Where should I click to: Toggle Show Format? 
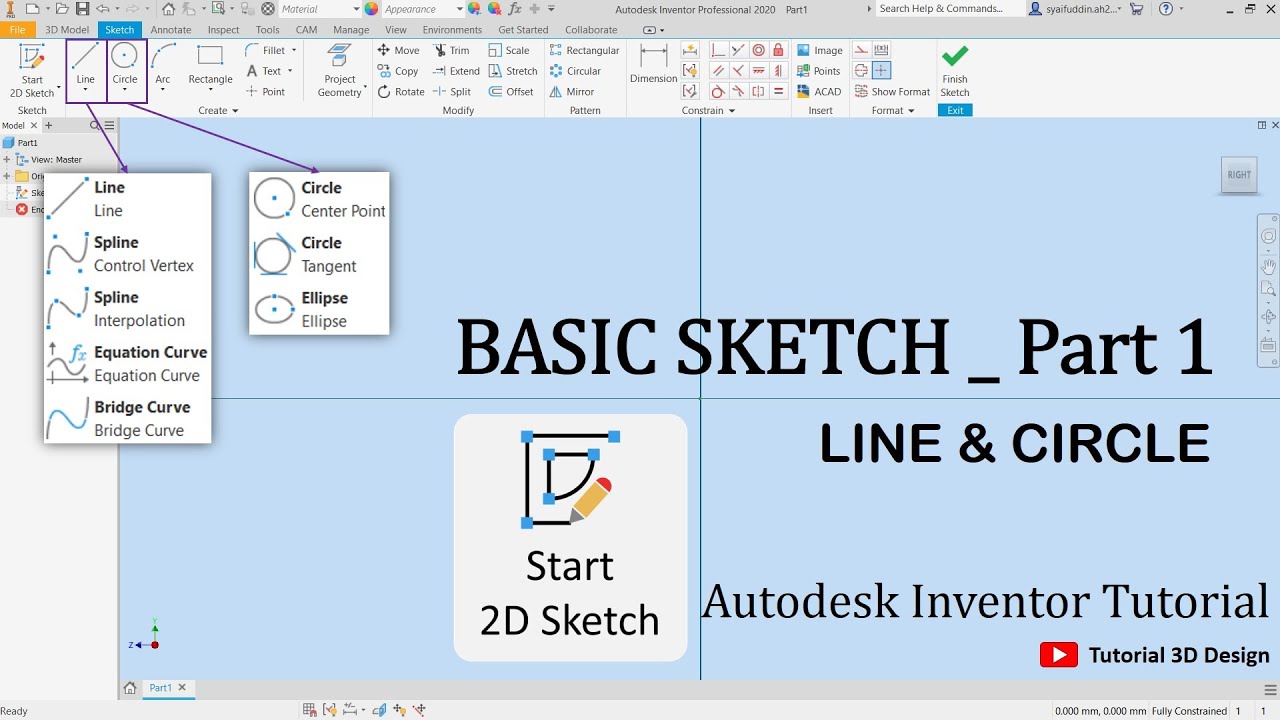892,92
